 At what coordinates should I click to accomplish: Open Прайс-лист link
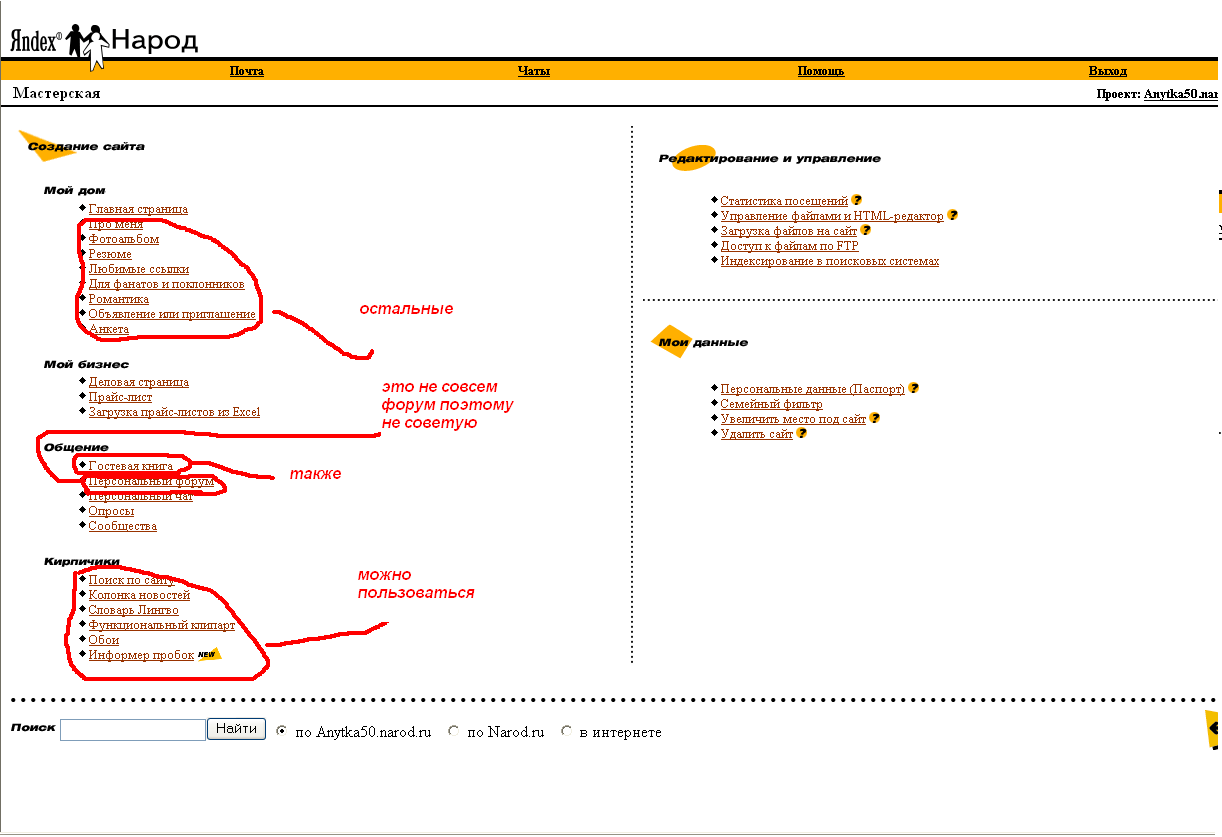pos(121,397)
